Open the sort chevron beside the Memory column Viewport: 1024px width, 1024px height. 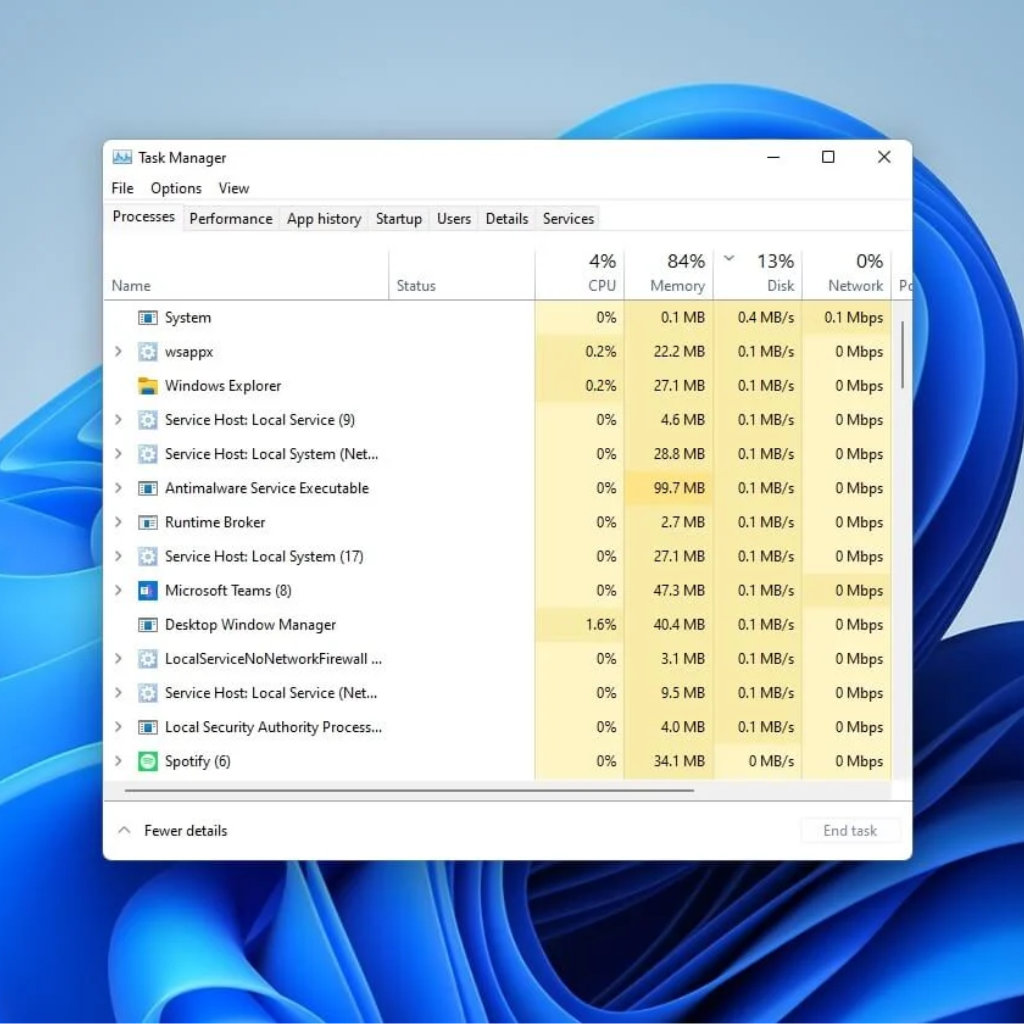point(727,258)
